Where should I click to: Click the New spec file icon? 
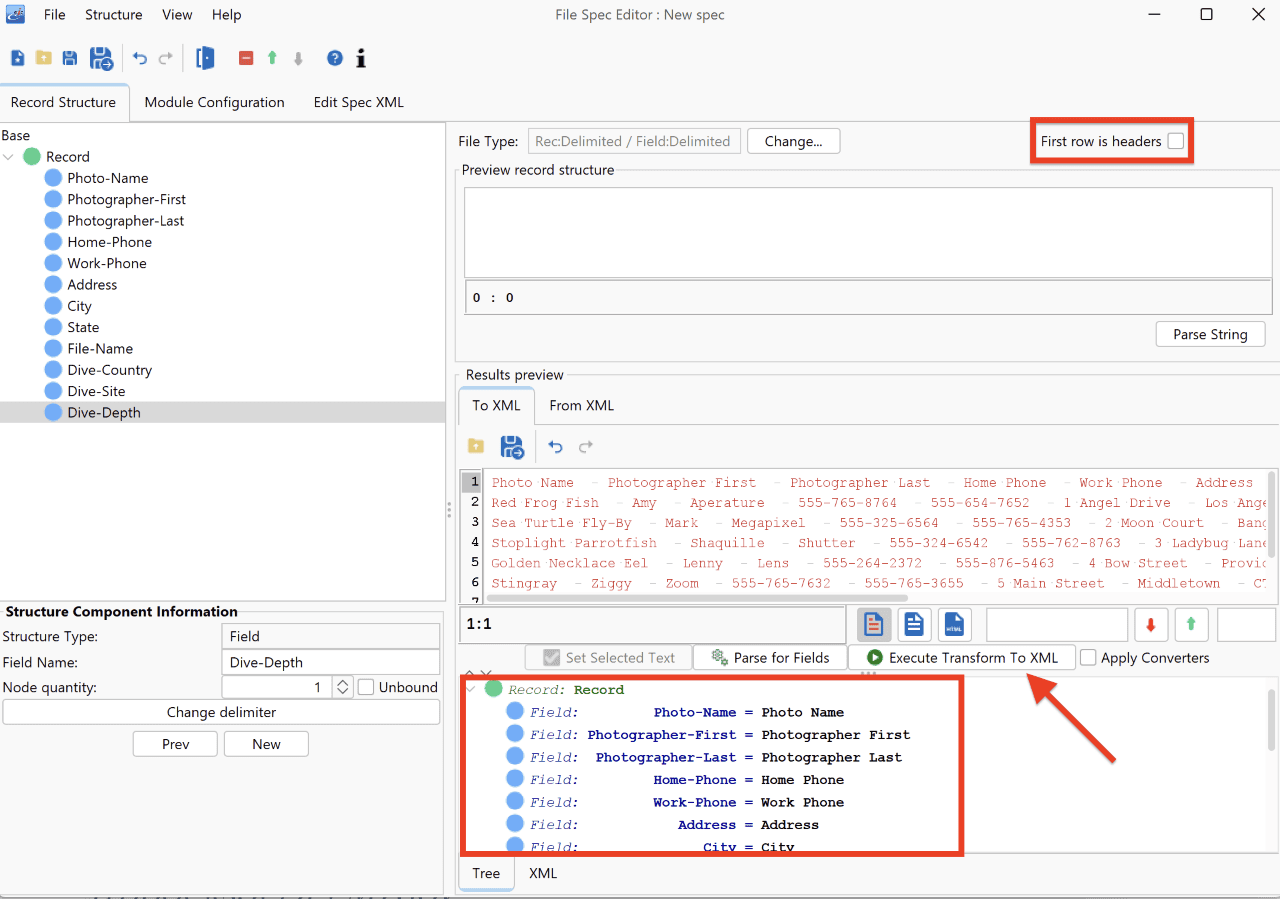pyautogui.click(x=18, y=58)
